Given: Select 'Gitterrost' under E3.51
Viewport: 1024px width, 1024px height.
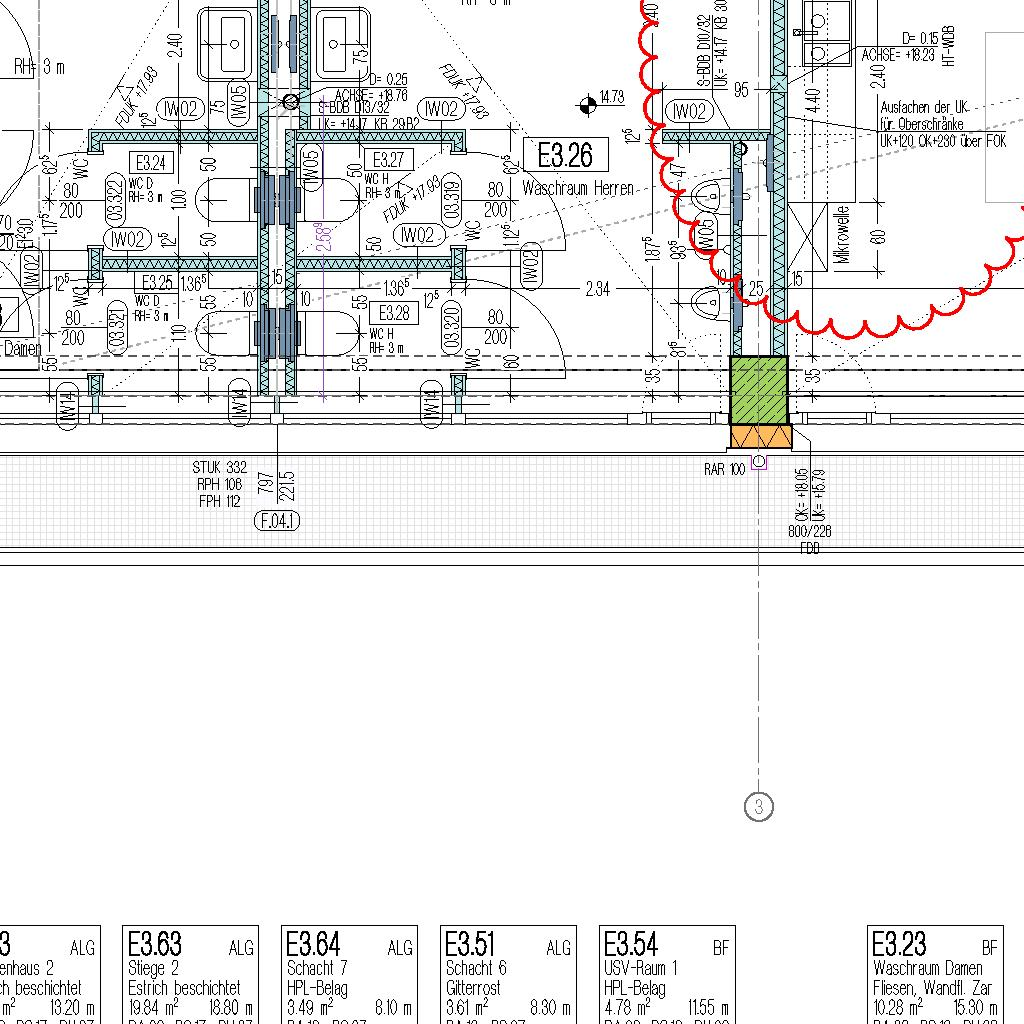Looking at the screenshot, I should [x=473, y=987].
